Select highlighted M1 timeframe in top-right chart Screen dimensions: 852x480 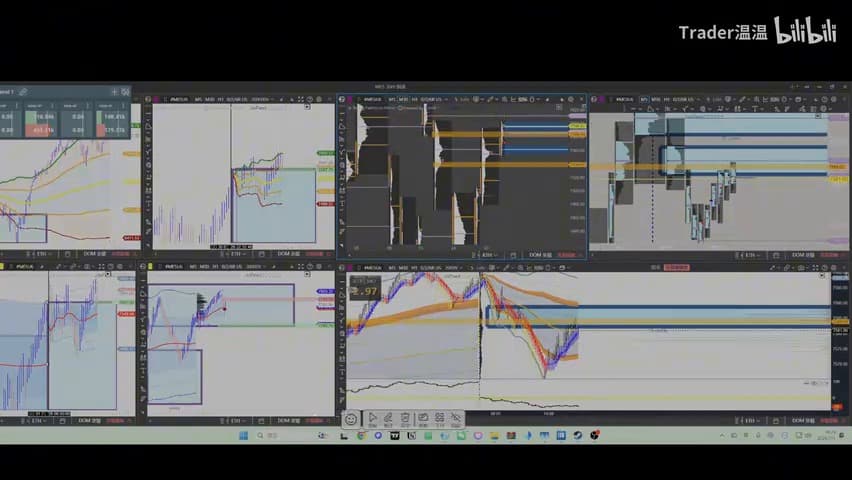[644, 99]
